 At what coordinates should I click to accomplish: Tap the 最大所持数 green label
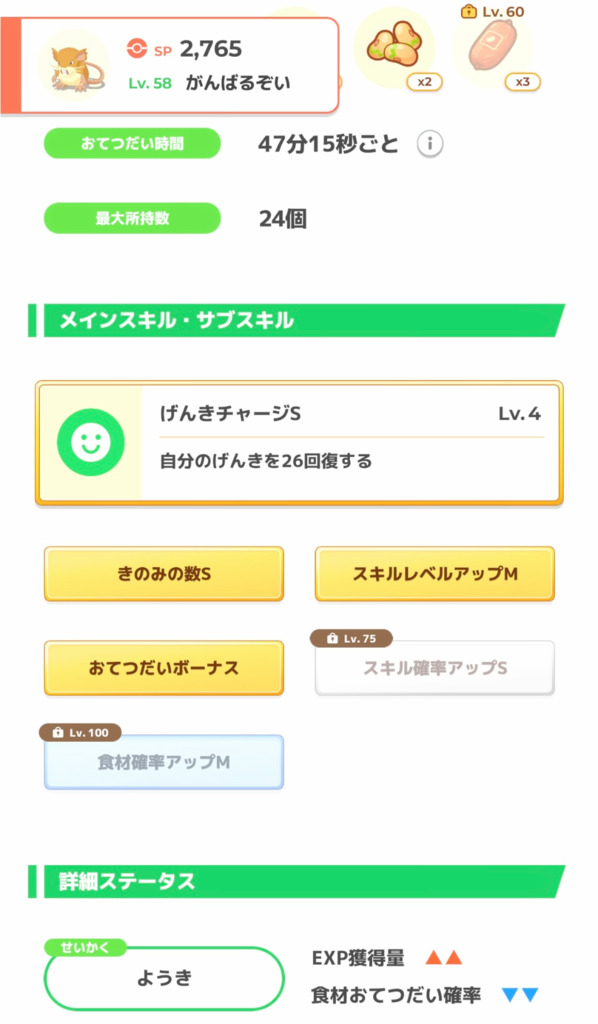132,218
